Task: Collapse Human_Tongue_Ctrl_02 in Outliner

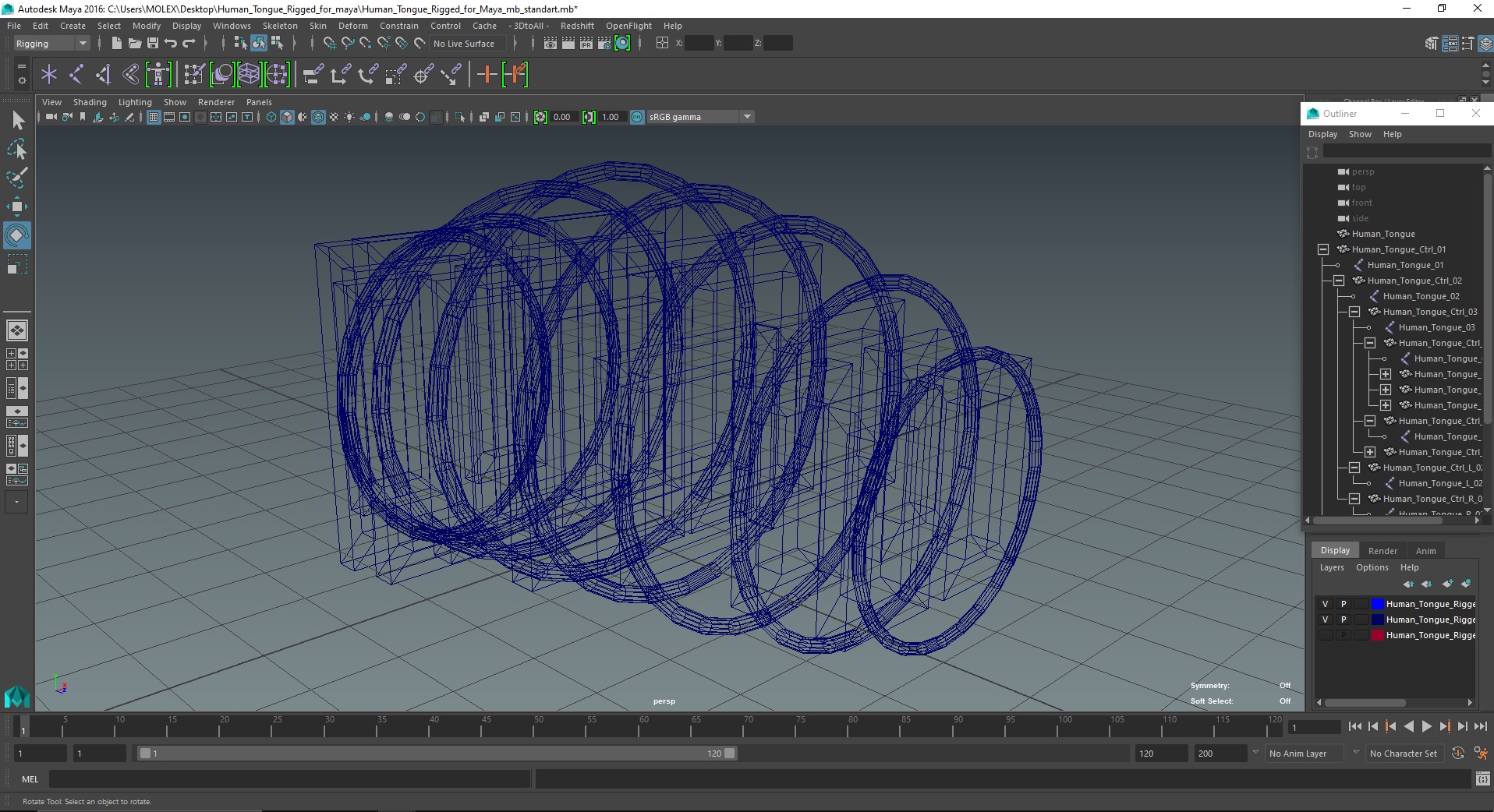Action: [1339, 281]
